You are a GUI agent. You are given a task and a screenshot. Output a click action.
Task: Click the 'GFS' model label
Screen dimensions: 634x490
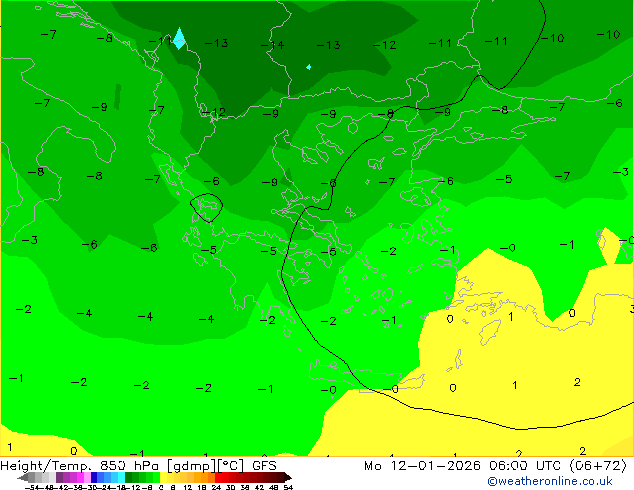[264, 465]
